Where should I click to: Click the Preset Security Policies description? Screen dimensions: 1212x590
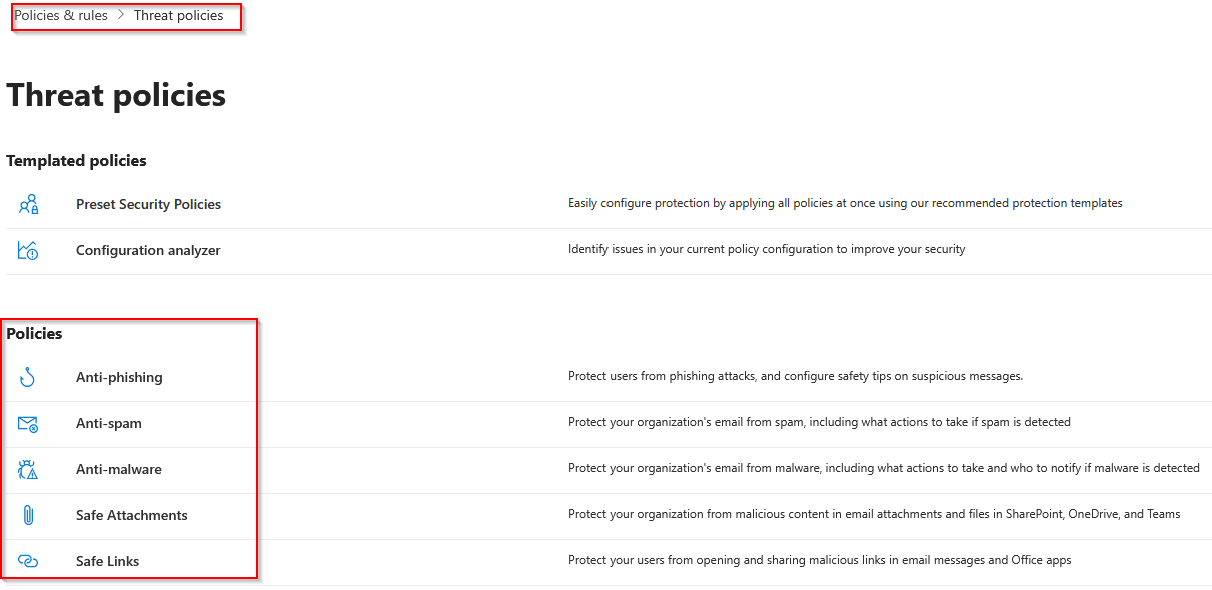click(x=845, y=203)
